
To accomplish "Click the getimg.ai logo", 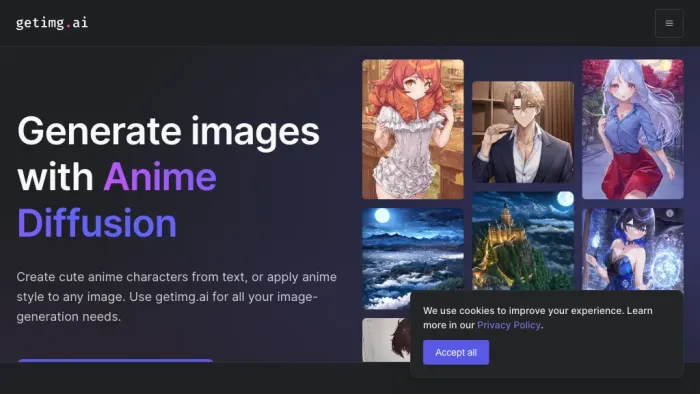I will click(52, 23).
